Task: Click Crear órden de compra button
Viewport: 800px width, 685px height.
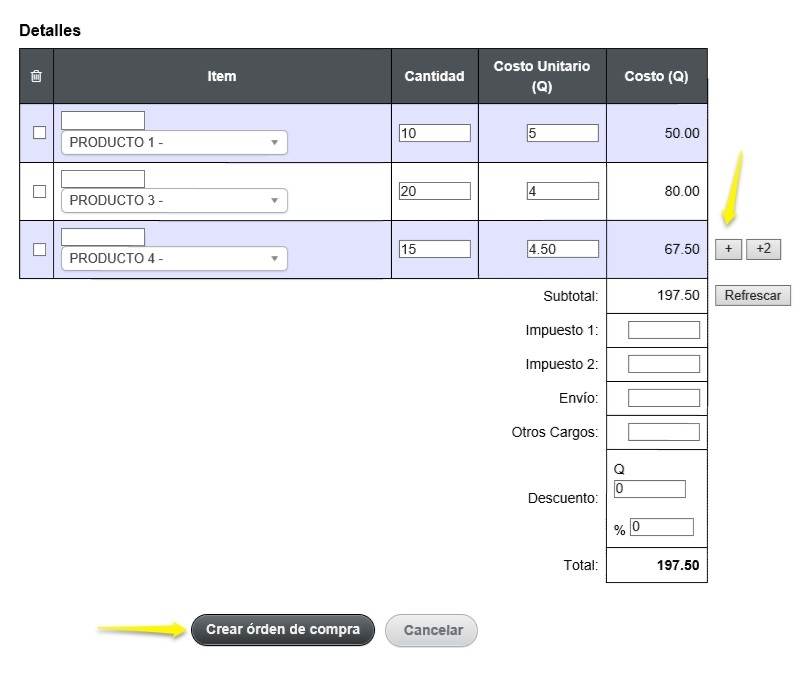Action: tap(283, 630)
